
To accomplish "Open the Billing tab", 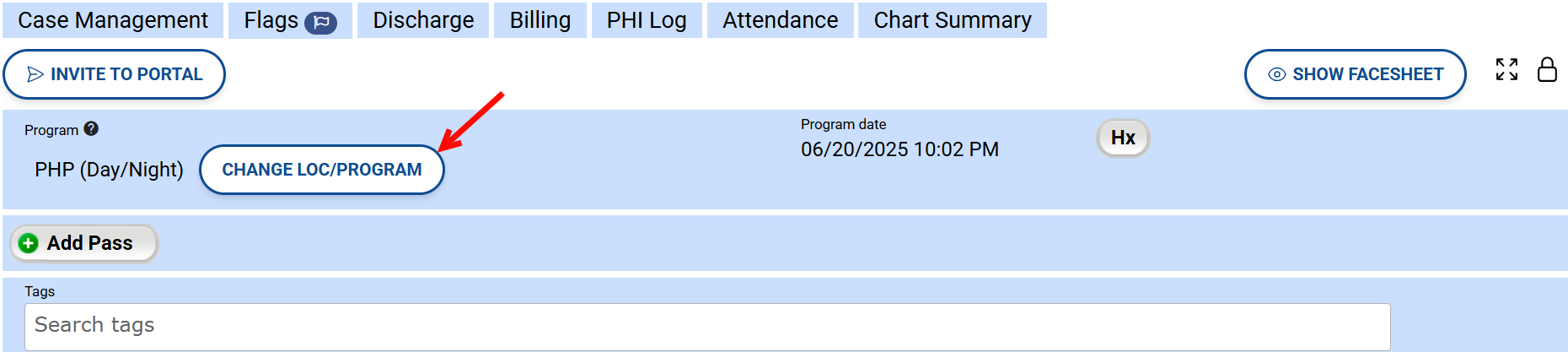I will coord(540,20).
